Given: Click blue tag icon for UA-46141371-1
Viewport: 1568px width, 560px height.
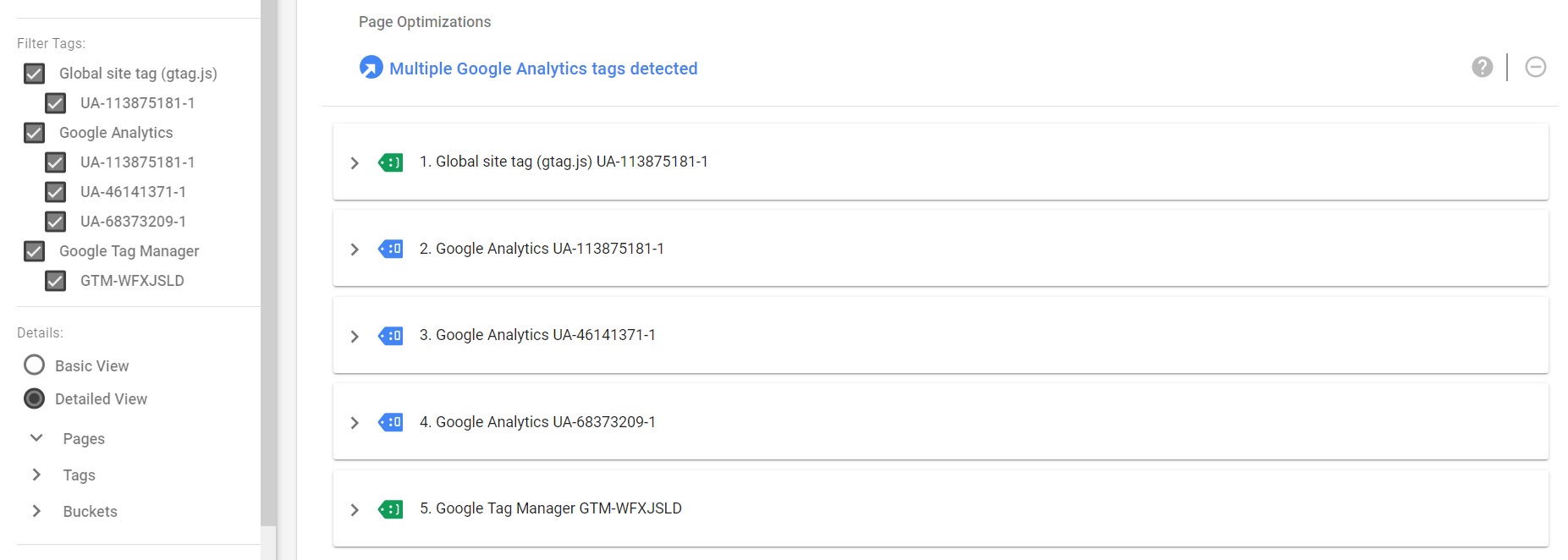Looking at the screenshot, I should 390,336.
